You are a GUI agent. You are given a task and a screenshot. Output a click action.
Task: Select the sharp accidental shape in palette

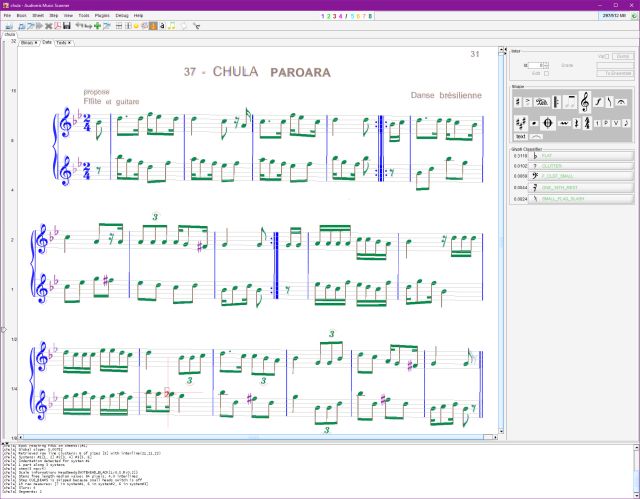[x=518, y=102]
